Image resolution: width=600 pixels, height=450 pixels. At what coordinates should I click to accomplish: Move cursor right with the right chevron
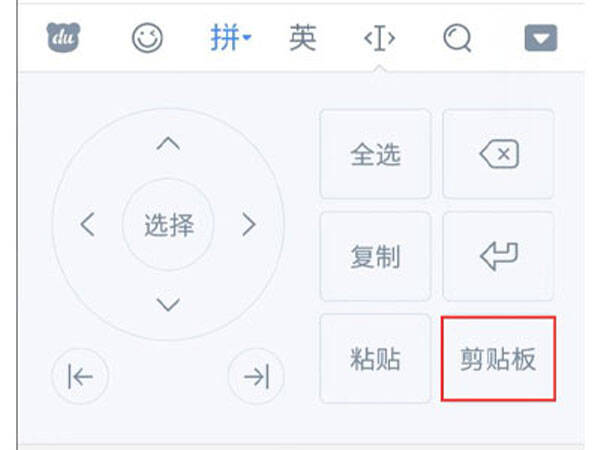249,224
